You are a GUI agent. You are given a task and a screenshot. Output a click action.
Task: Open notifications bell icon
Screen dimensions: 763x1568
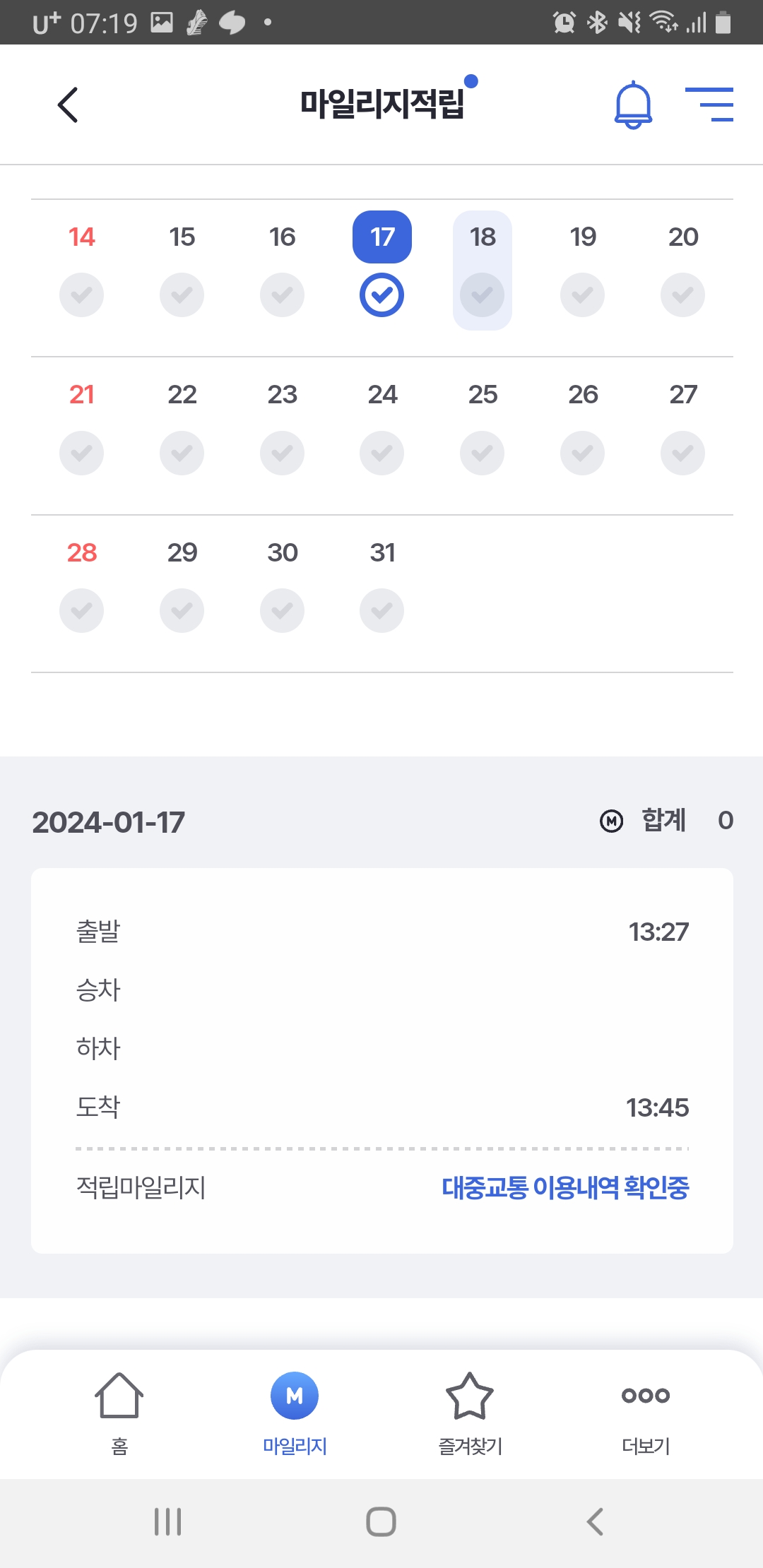pos(633,105)
